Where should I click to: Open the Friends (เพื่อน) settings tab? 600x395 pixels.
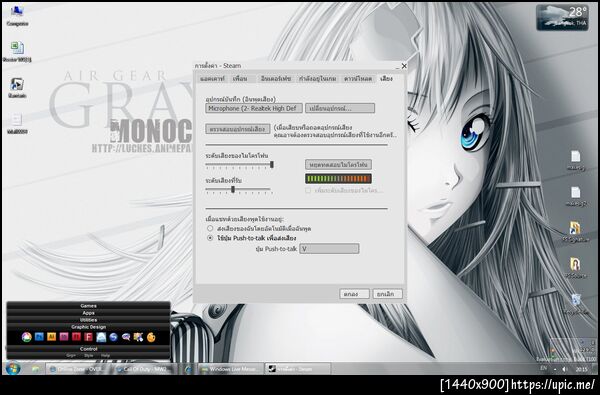pos(241,78)
